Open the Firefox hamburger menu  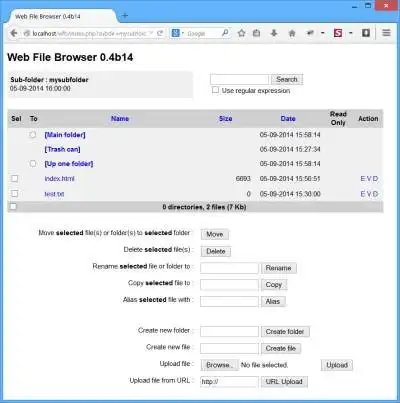(x=386, y=33)
